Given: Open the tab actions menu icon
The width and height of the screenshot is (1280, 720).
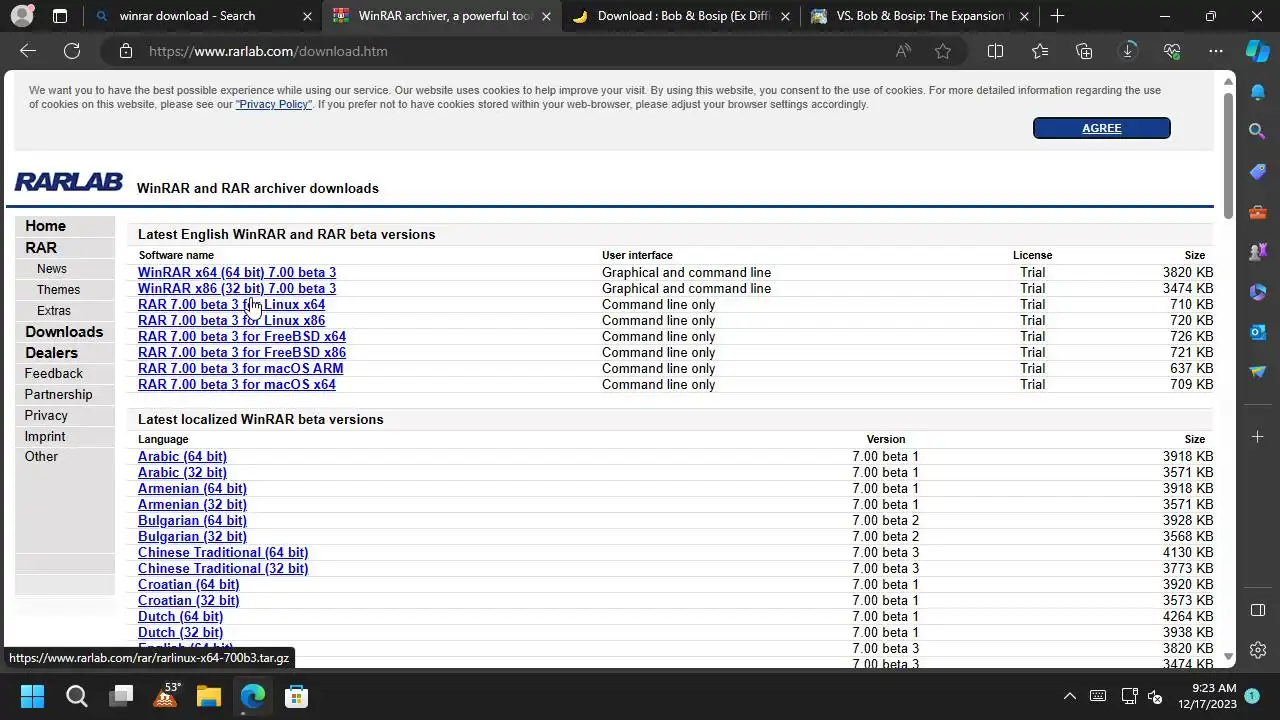Looking at the screenshot, I should (x=60, y=16).
